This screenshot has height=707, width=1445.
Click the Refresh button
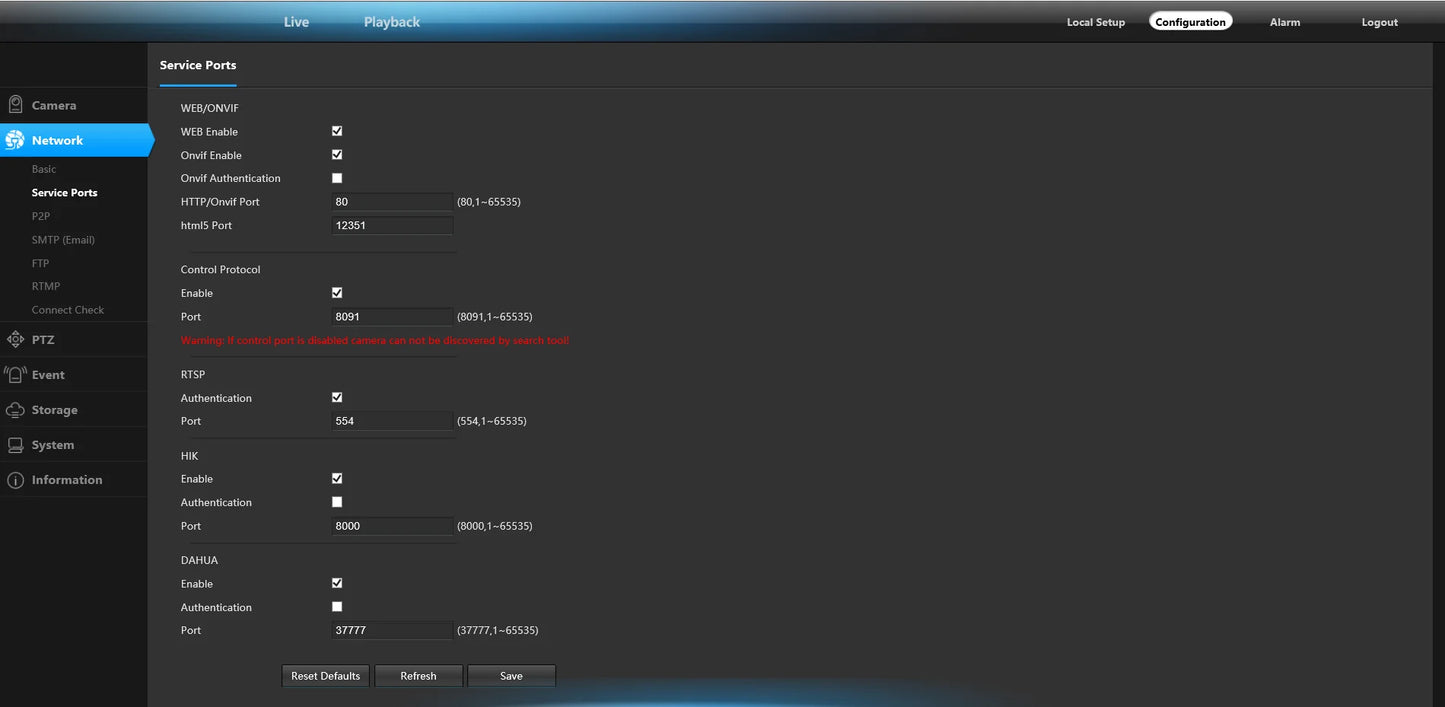[418, 676]
